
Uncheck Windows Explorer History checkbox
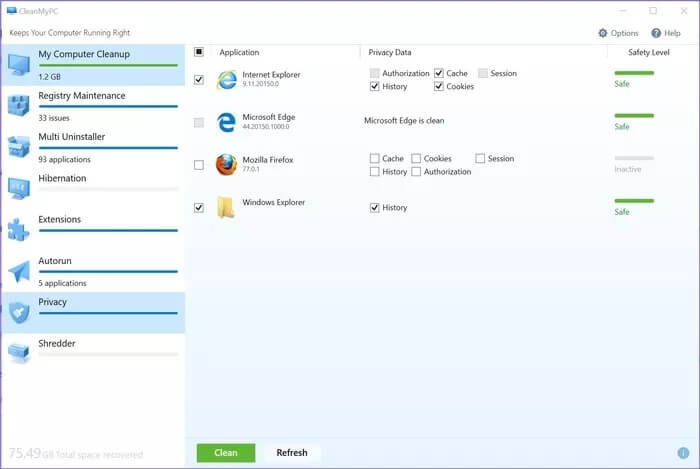tap(375, 208)
